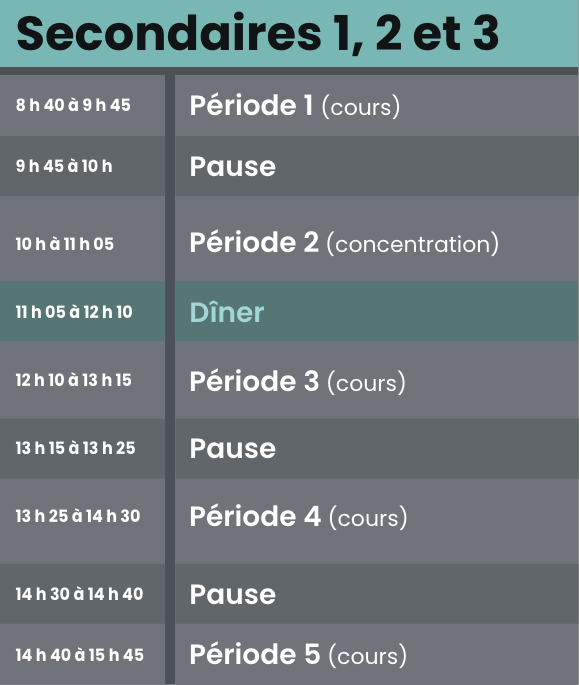This screenshot has height=685, width=579.
Task: Click the 14 h 30 à 14 h 40 time cell
Action: click(x=82, y=594)
